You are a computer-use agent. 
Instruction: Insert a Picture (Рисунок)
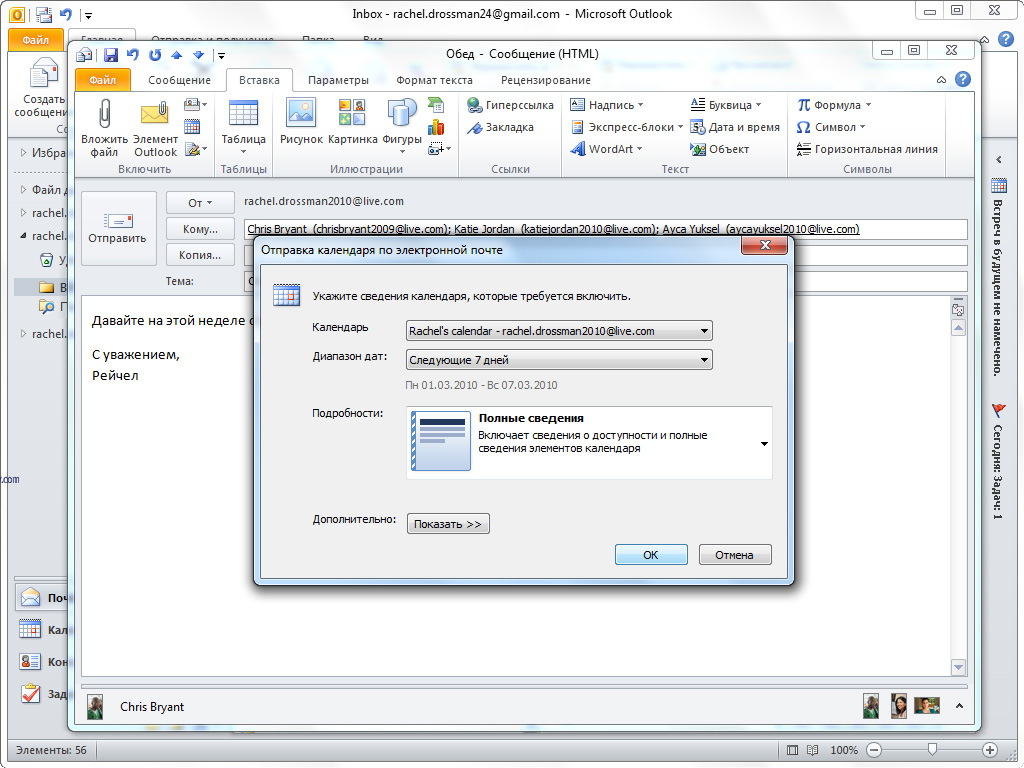pyautogui.click(x=301, y=123)
